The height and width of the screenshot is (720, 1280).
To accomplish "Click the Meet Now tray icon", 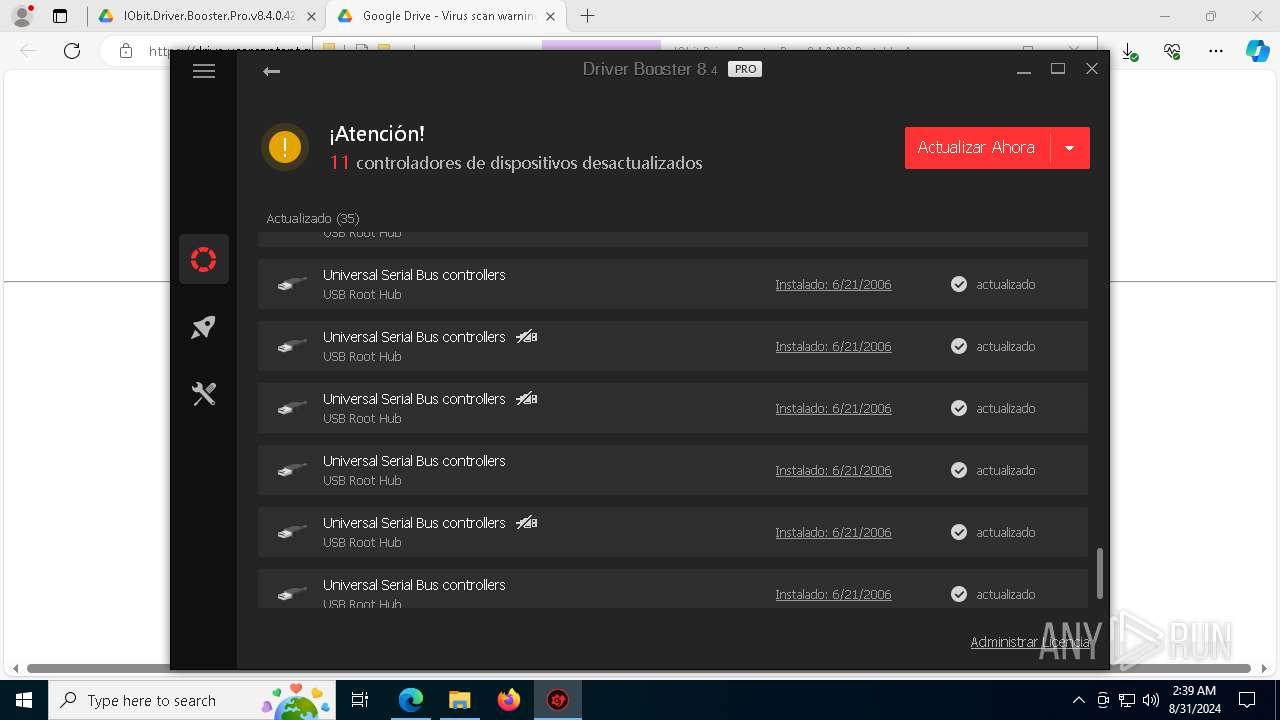I will (x=1103, y=700).
